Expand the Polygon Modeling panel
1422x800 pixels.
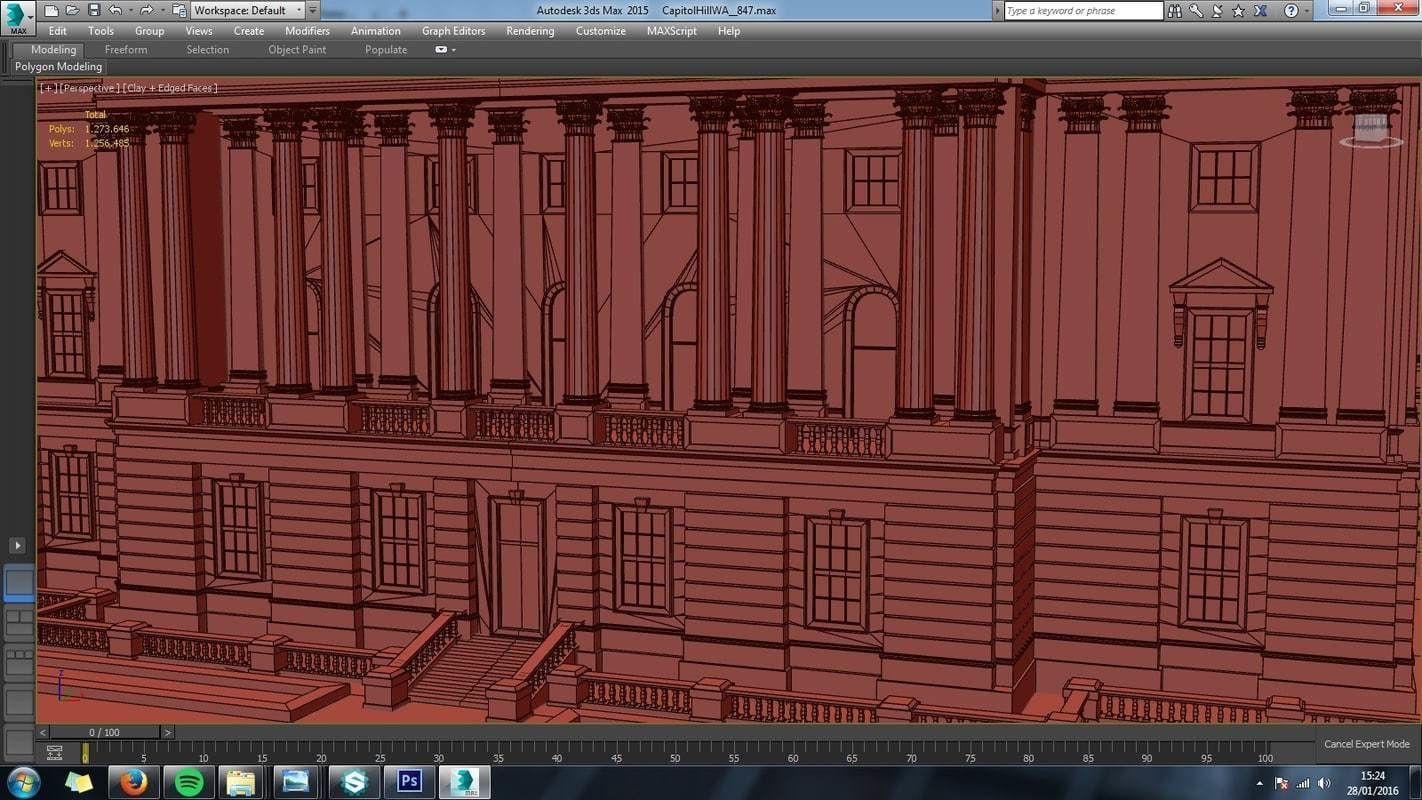58,67
